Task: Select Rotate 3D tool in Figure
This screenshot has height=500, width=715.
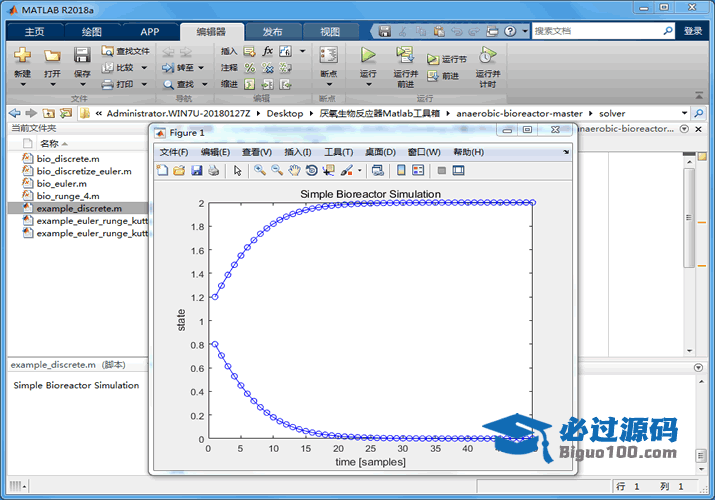Action: 311,170
